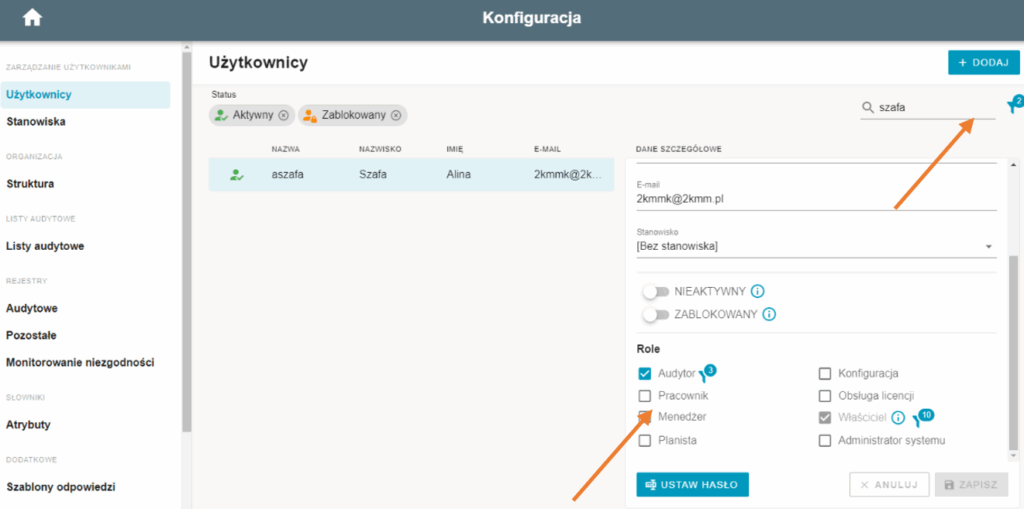The height and width of the screenshot is (509, 1024).
Task: Open Listy audytowe menu item
Action: [x=45, y=246]
